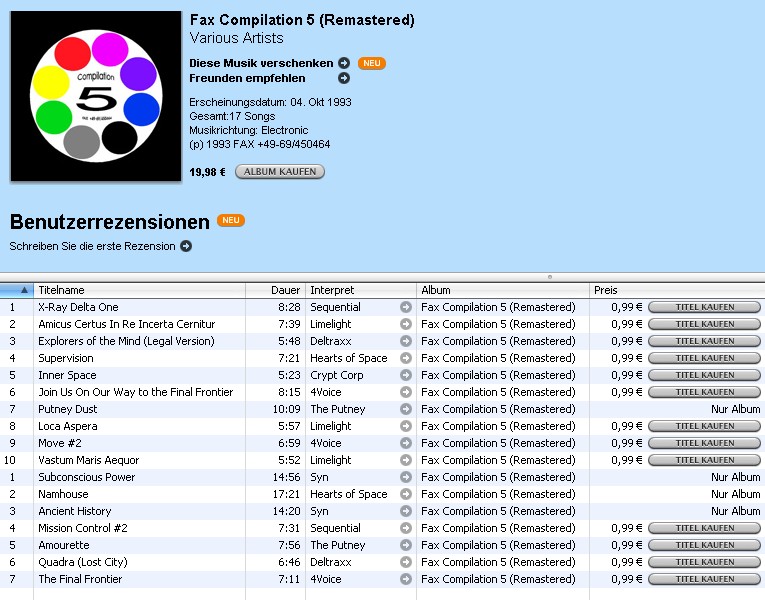765x600 pixels.
Task: Sort by track number column header
Action: pyautogui.click(x=17, y=290)
